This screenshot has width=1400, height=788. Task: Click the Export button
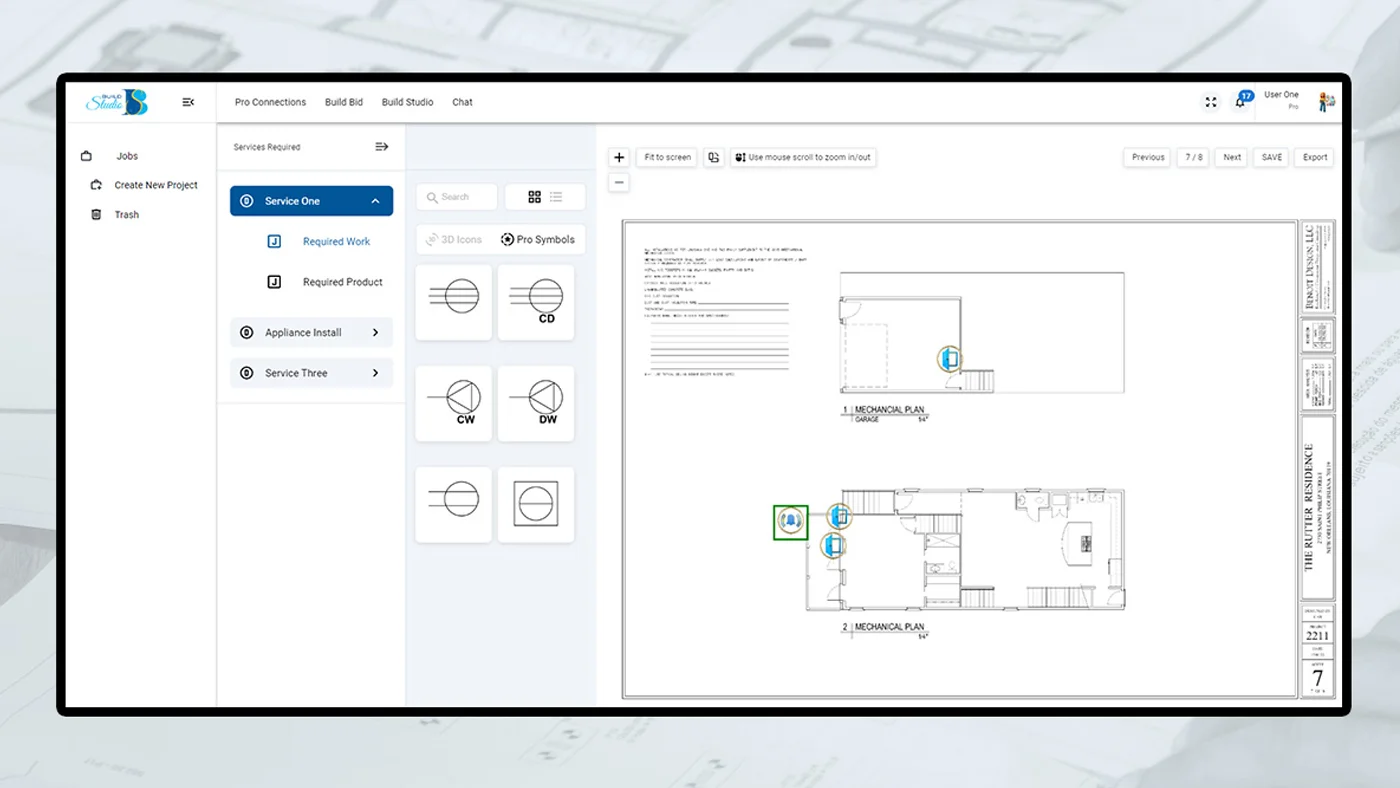click(1315, 157)
